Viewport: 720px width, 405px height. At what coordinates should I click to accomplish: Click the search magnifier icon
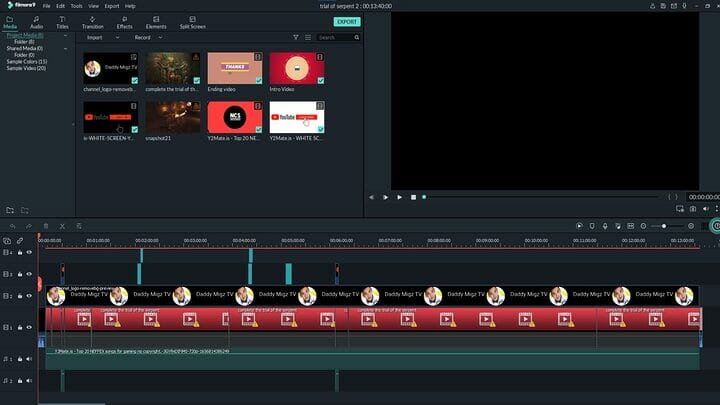357,37
